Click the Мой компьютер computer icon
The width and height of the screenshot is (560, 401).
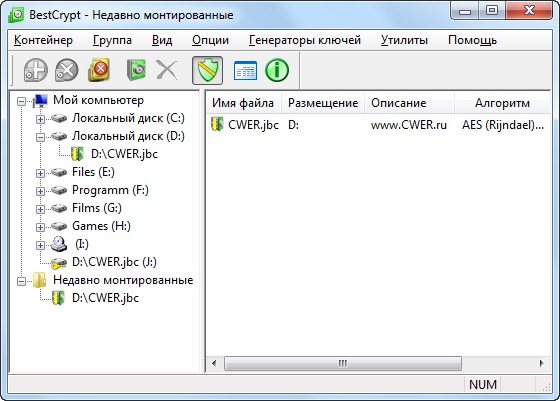click(x=41, y=101)
